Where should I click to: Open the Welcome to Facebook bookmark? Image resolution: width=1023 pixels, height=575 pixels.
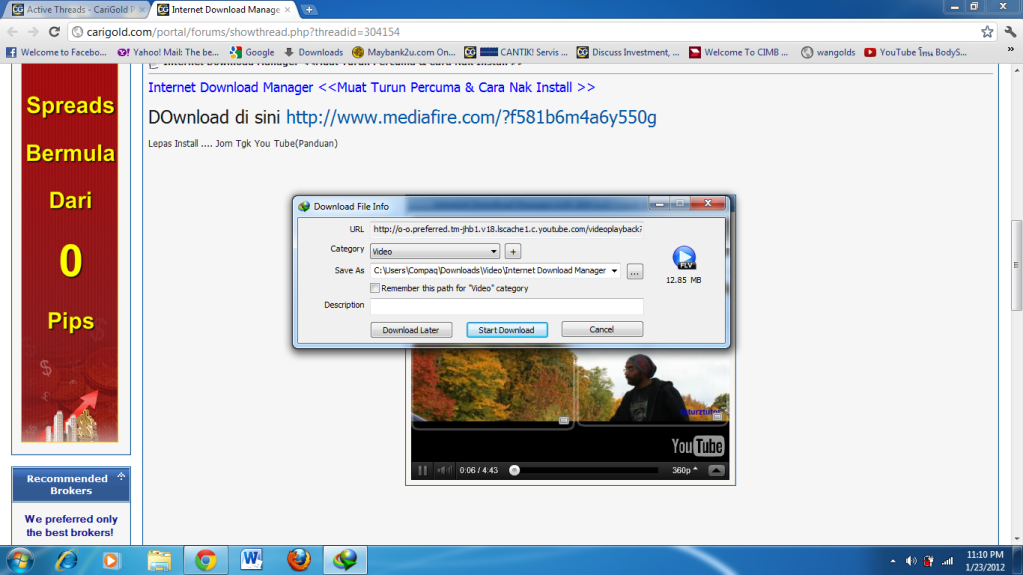pos(56,52)
